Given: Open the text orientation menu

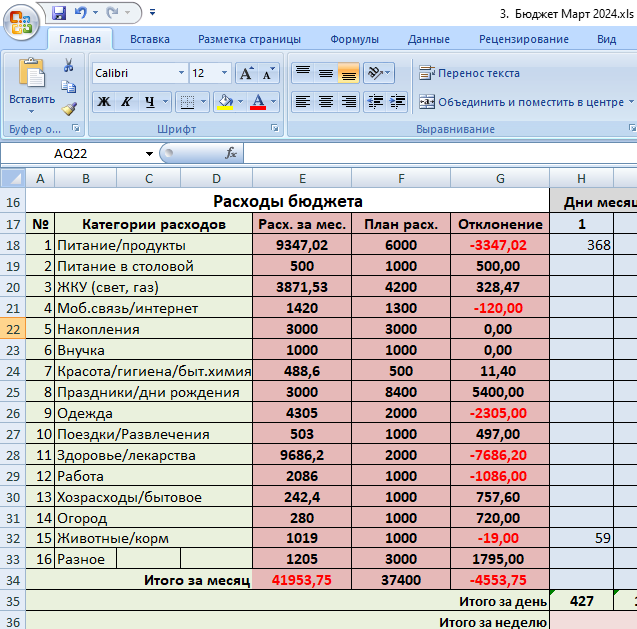Looking at the screenshot, I should pos(379,73).
